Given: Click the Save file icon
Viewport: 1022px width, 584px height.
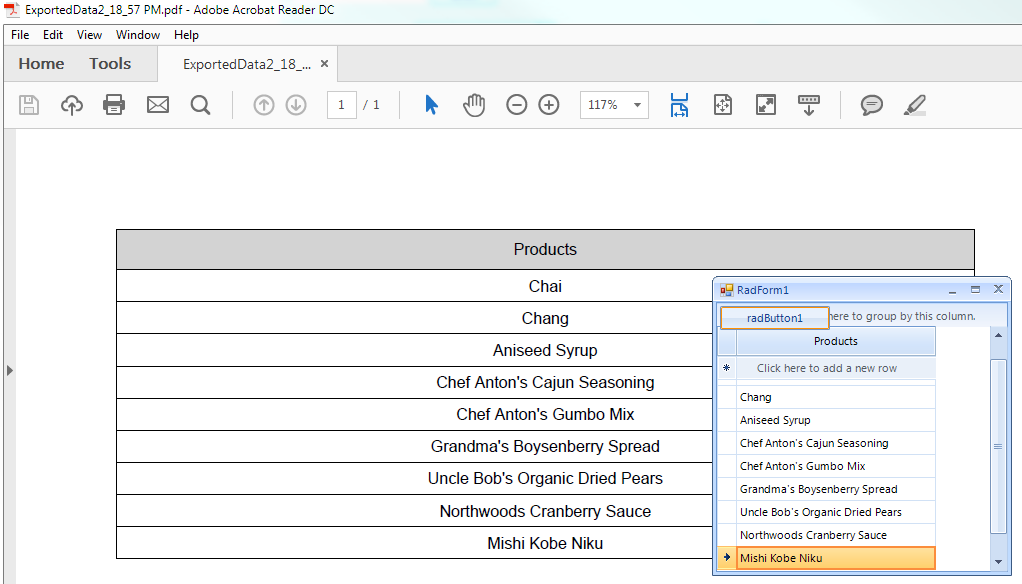Looking at the screenshot, I should tap(29, 105).
